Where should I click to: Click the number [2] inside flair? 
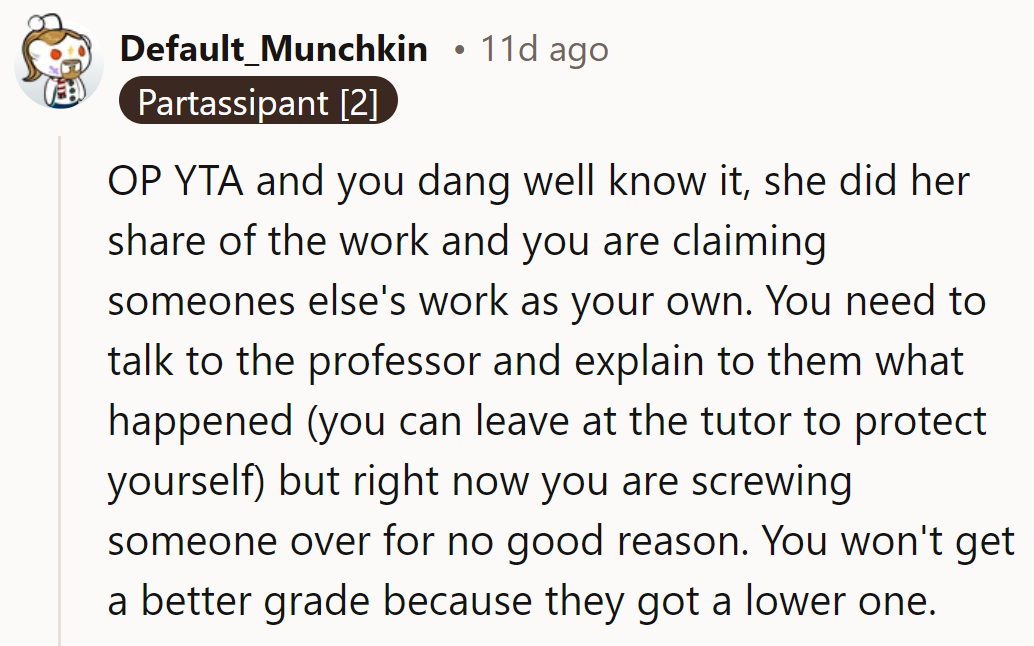359,103
